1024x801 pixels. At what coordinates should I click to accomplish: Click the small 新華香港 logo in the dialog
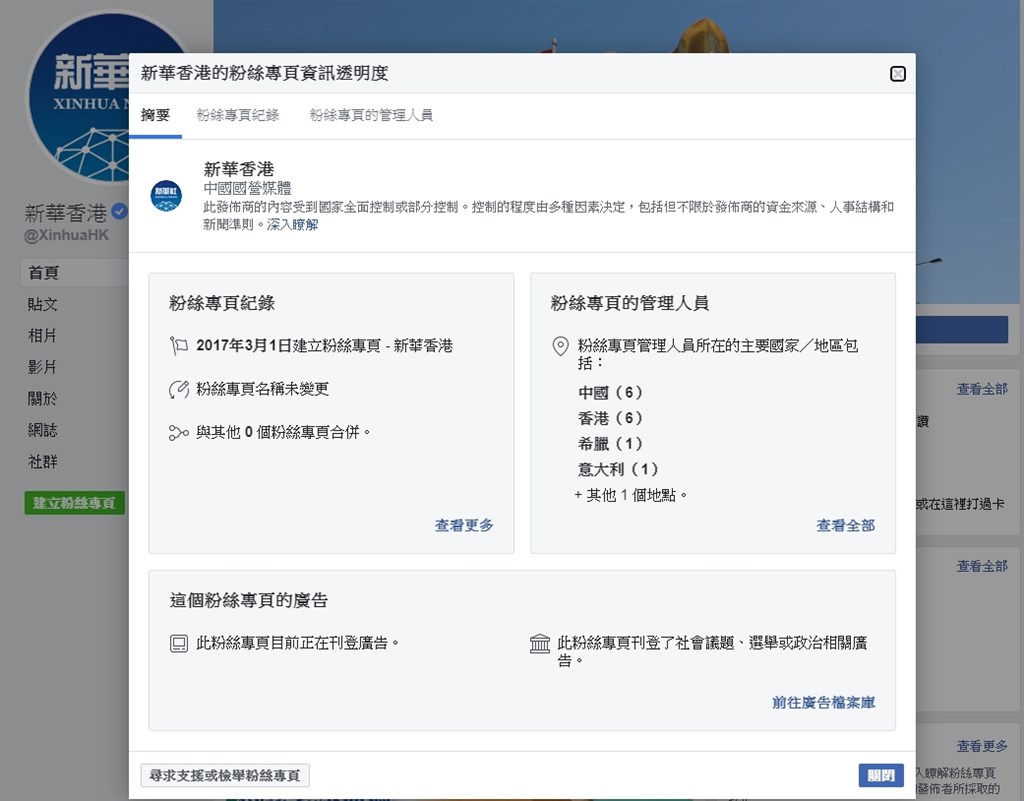[166, 196]
